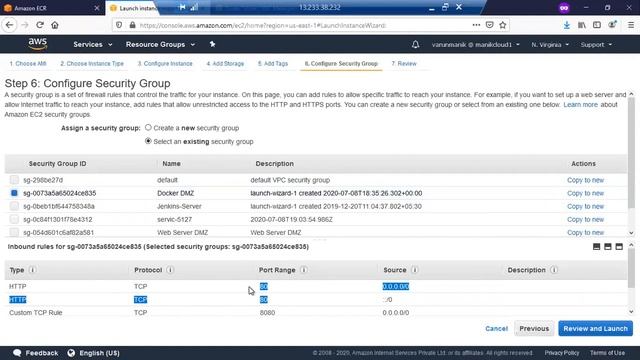This screenshot has height=360, width=640.
Task: Select Create a new security group radio
Action: point(148,127)
